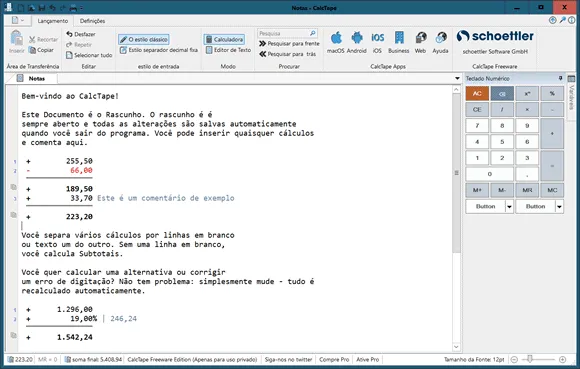
Task: Open quick access toolbar customize arrow
Action: pos(82,8)
